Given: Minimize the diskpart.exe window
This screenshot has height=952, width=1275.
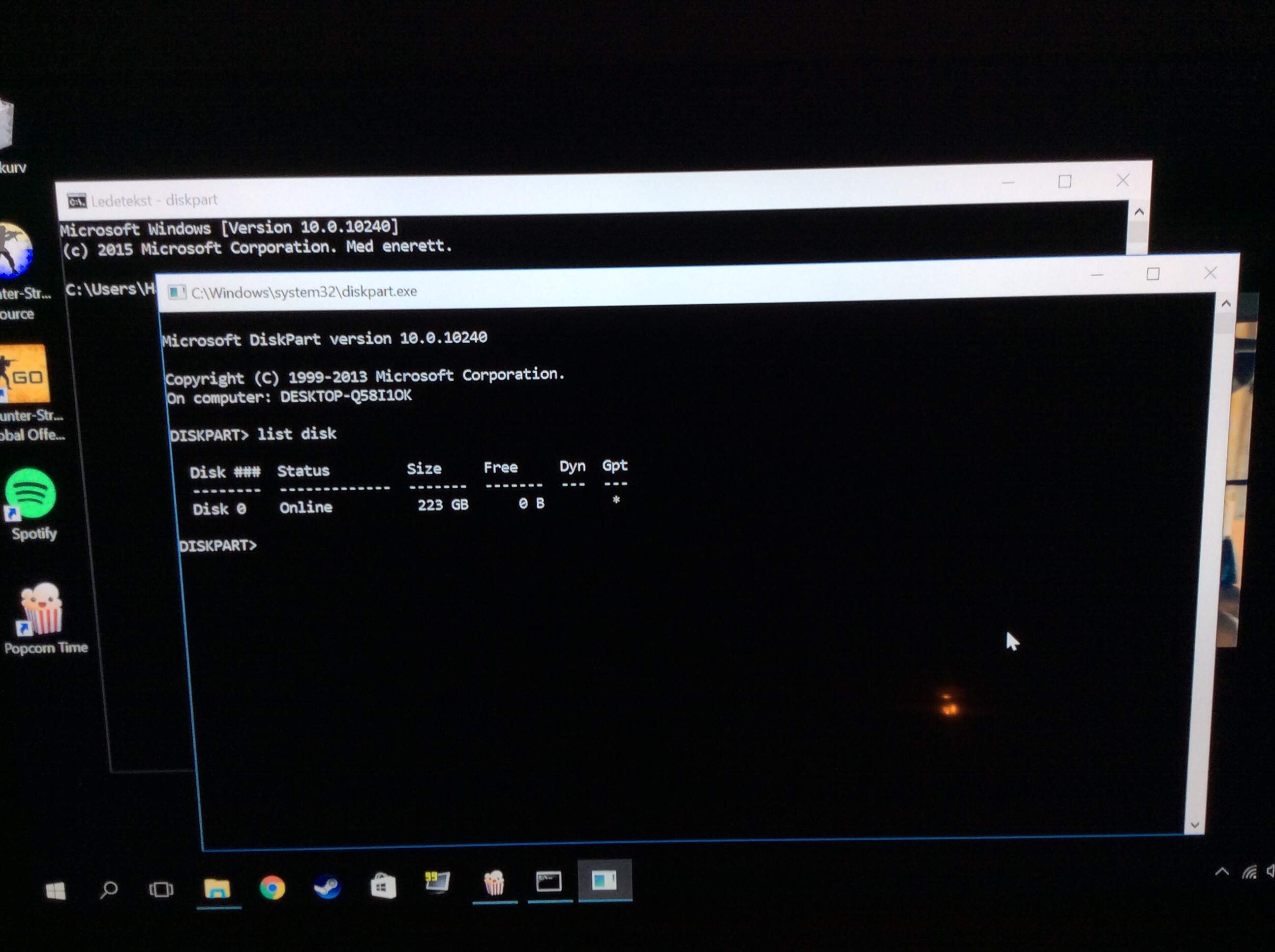Looking at the screenshot, I should [x=1097, y=275].
